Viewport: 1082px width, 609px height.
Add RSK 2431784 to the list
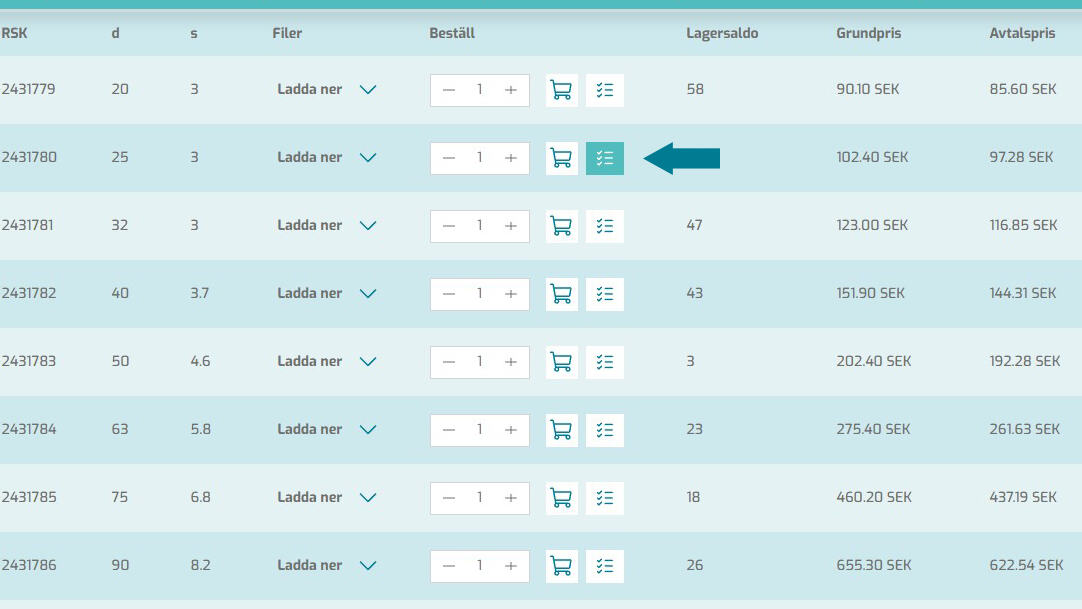pos(604,430)
